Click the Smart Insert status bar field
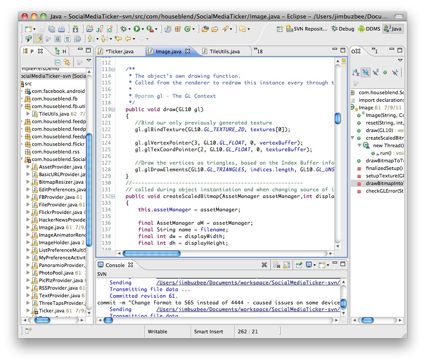This screenshot has height=363, width=425. click(208, 331)
